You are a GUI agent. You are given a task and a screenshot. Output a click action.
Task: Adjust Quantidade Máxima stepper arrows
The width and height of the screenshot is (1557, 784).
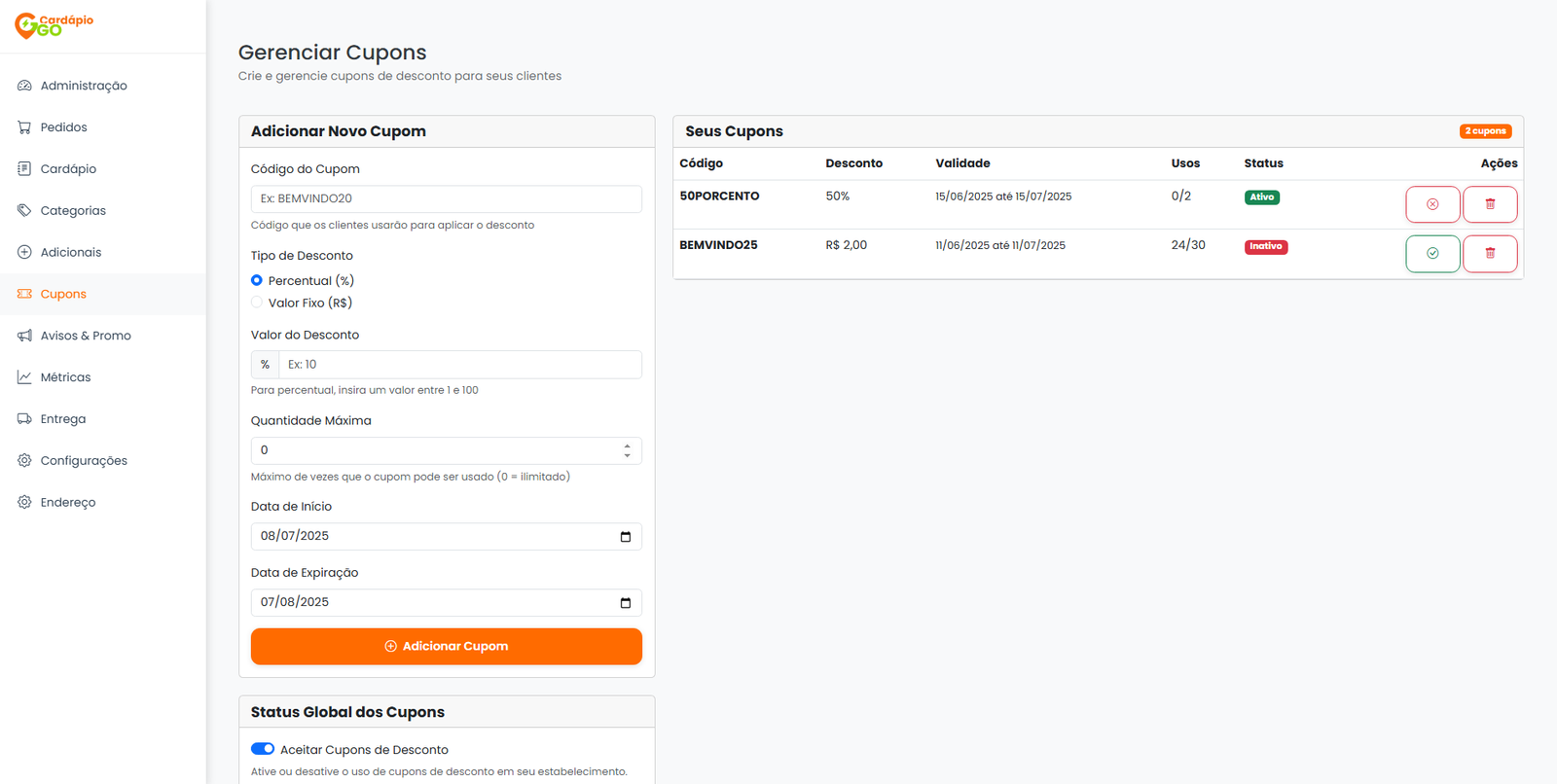point(627,450)
